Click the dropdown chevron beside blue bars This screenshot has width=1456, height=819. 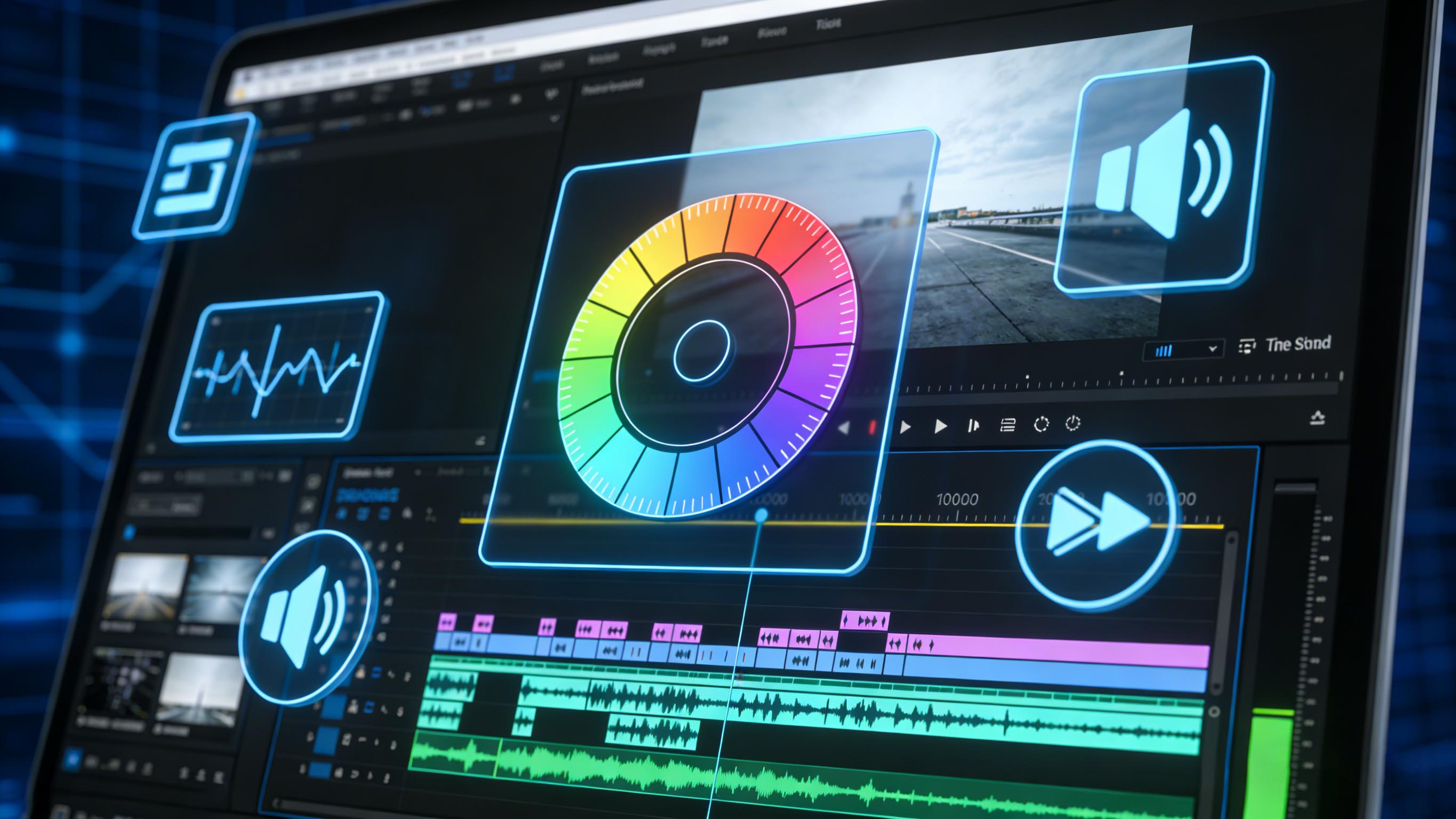coord(1212,349)
